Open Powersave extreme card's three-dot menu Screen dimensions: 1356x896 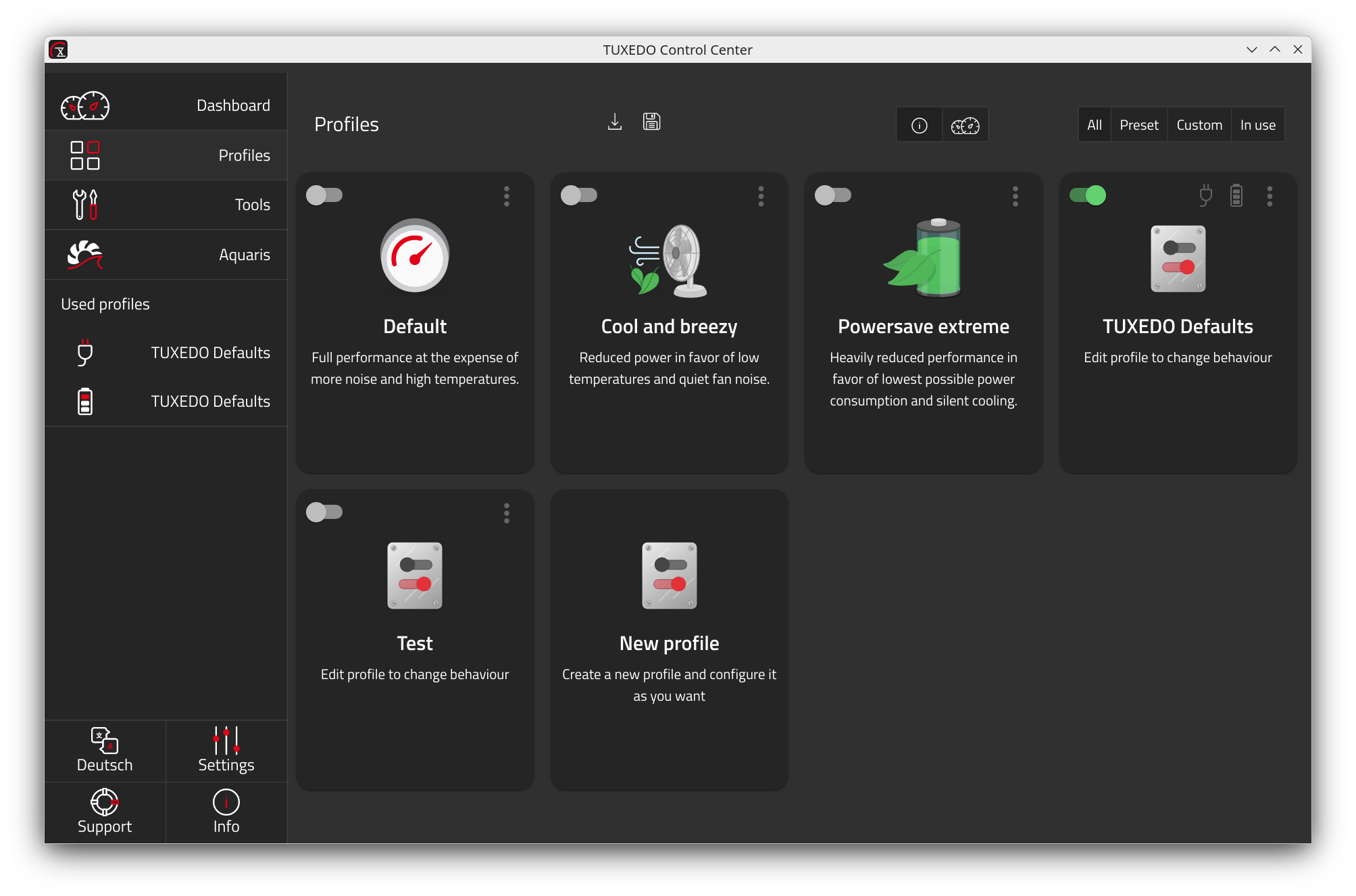pyautogui.click(x=1015, y=197)
